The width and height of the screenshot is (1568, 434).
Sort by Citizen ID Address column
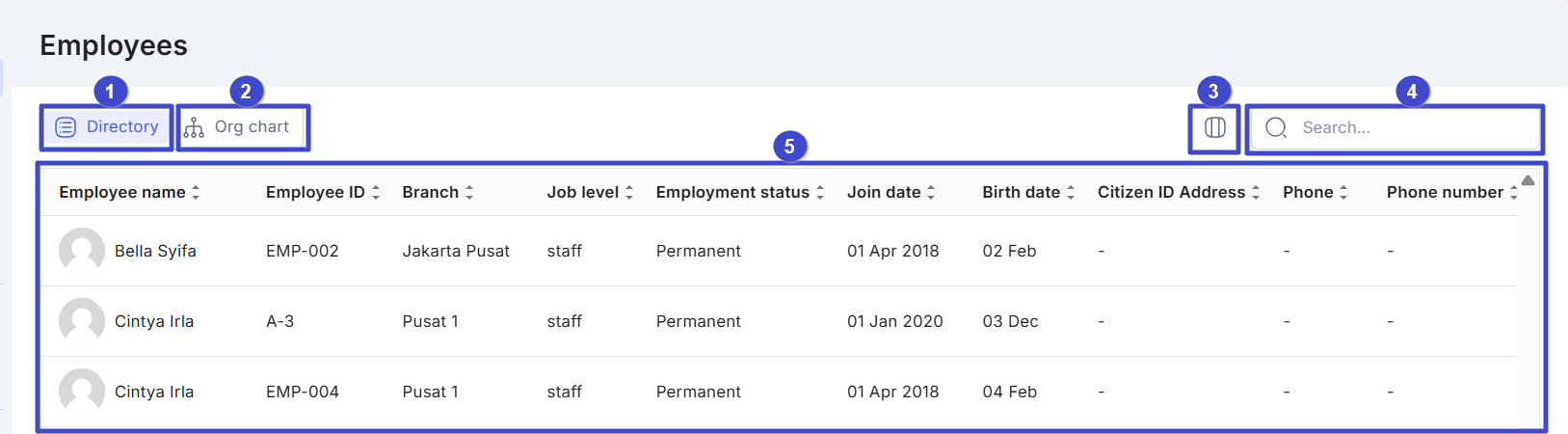pyautogui.click(x=1256, y=192)
